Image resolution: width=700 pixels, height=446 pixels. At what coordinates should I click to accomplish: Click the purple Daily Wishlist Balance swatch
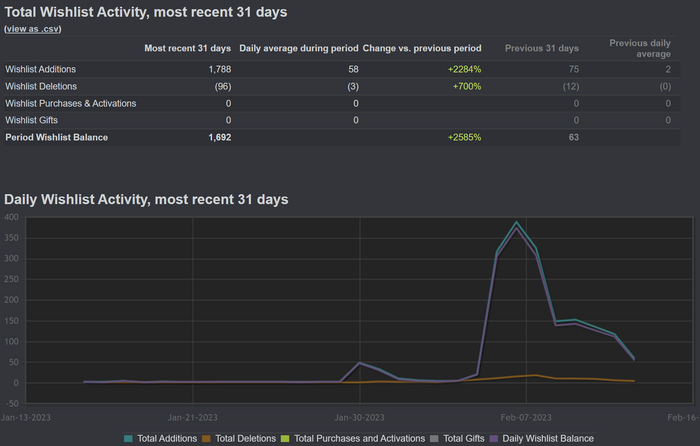click(494, 438)
